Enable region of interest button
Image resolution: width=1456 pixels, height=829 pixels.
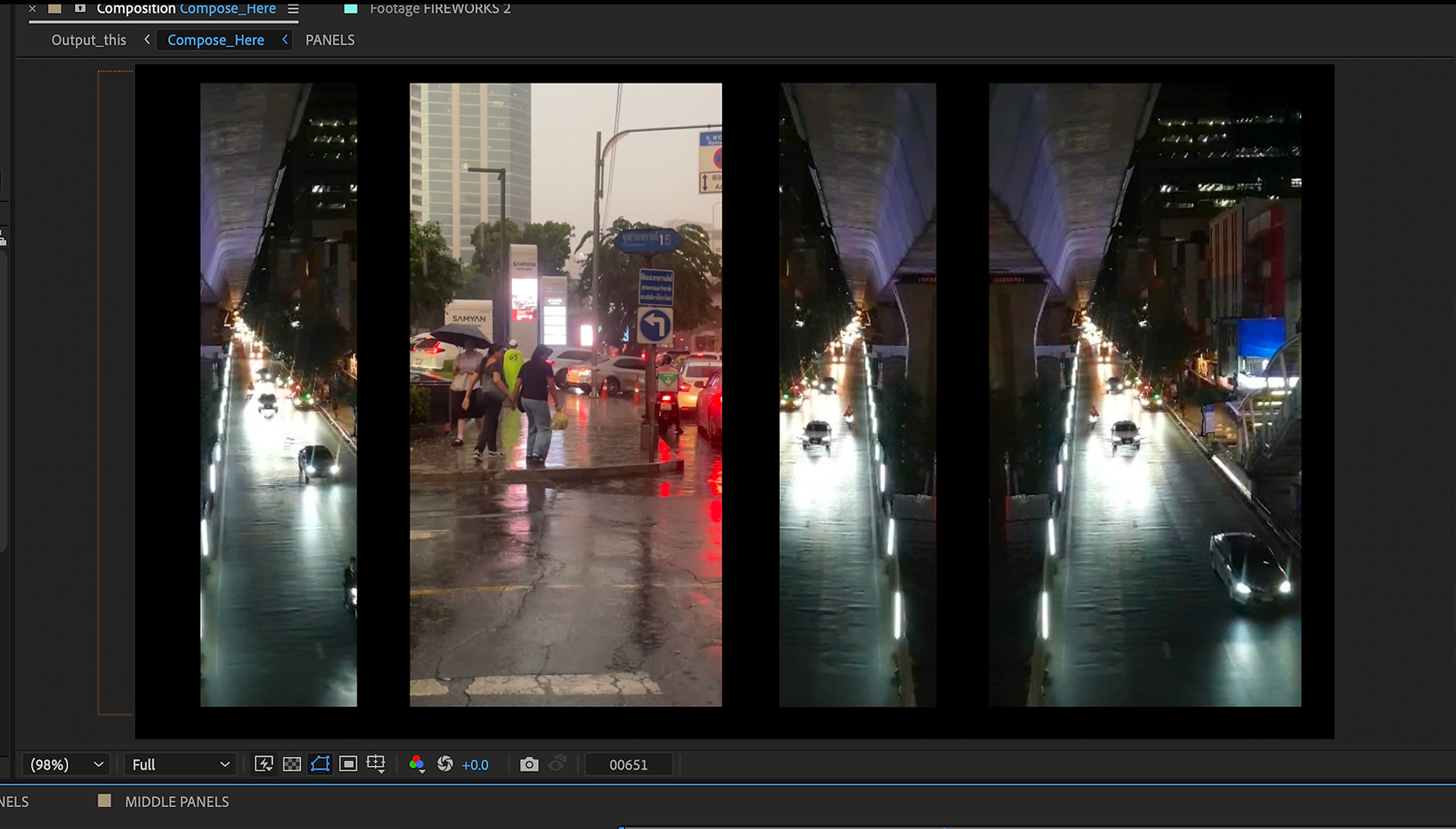pyautogui.click(x=348, y=765)
